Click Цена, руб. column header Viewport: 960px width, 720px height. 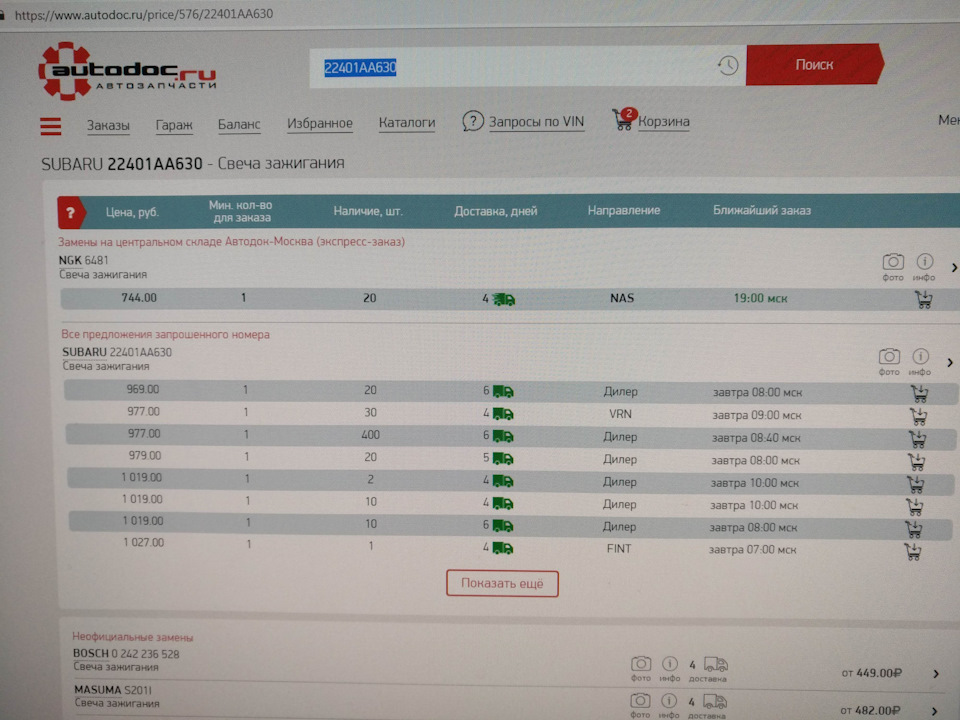[x=132, y=212]
